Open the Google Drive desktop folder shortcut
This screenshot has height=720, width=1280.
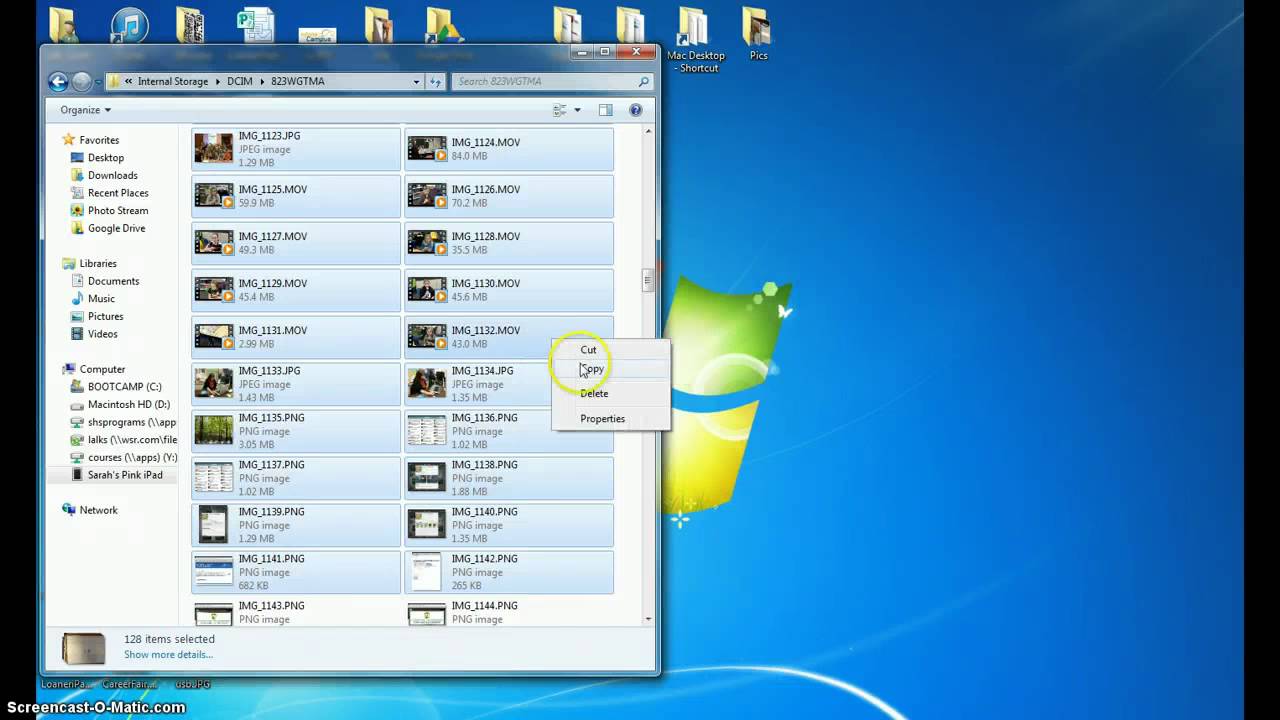pyautogui.click(x=443, y=26)
